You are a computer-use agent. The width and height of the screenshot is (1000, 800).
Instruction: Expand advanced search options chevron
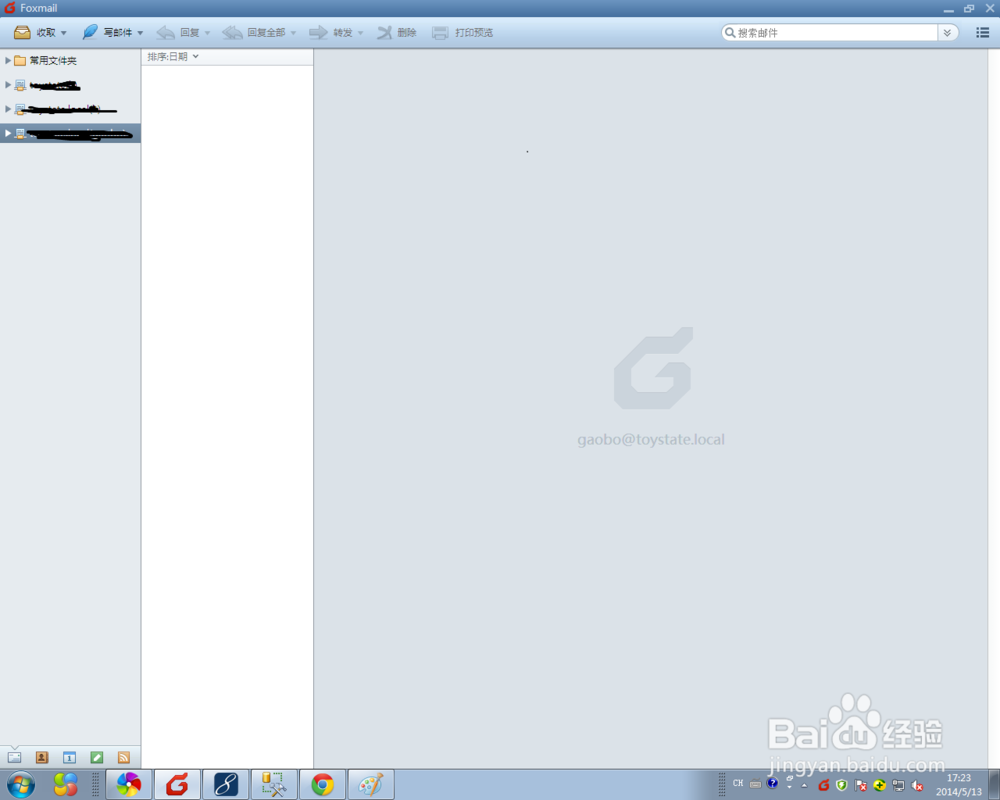pyautogui.click(x=947, y=33)
